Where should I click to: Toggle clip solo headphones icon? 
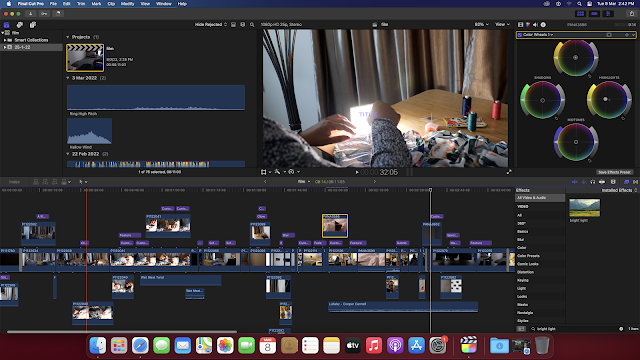[x=593, y=182]
